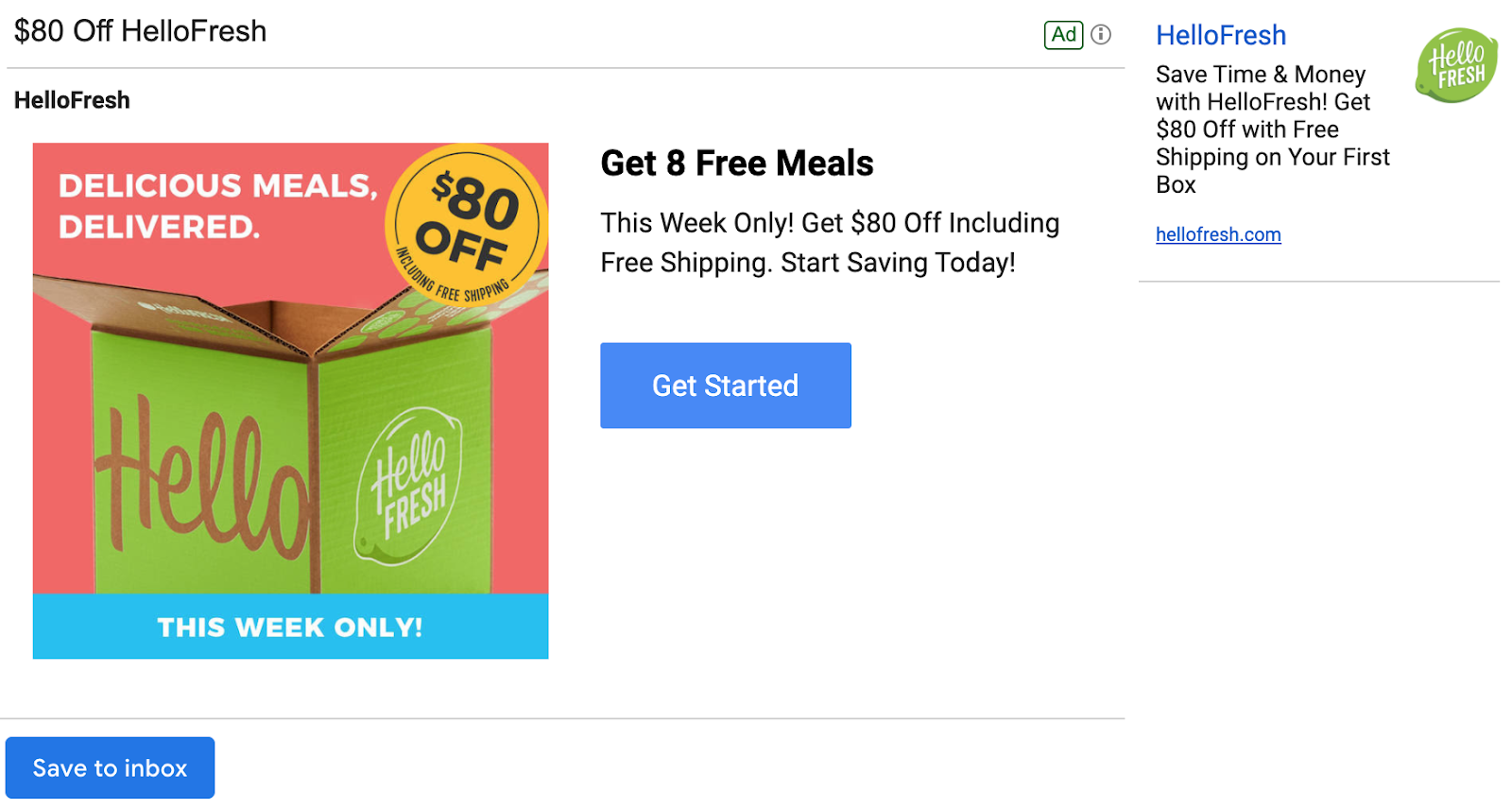The height and width of the screenshot is (809, 1512).
Task: Click the Save to inbox button
Action: (x=110, y=768)
